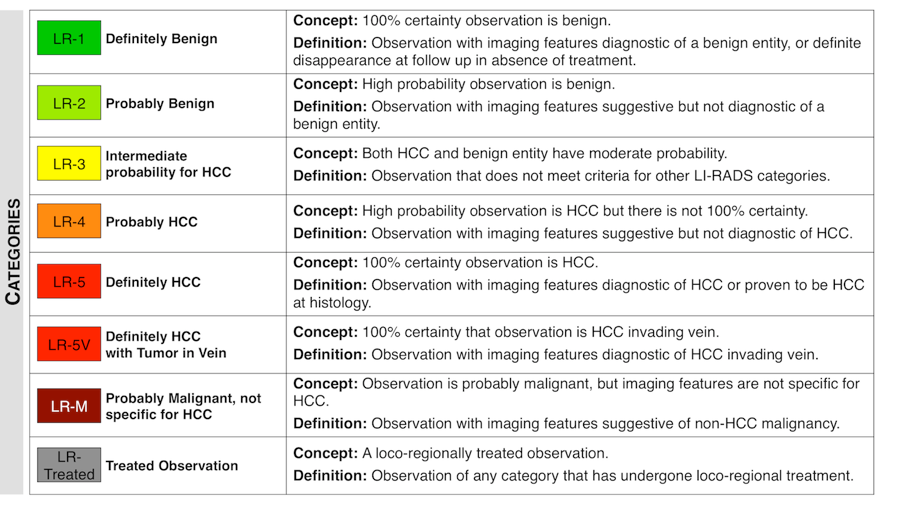Click the 'Probably HCC' label
The image size is (900, 506).
tap(152, 222)
